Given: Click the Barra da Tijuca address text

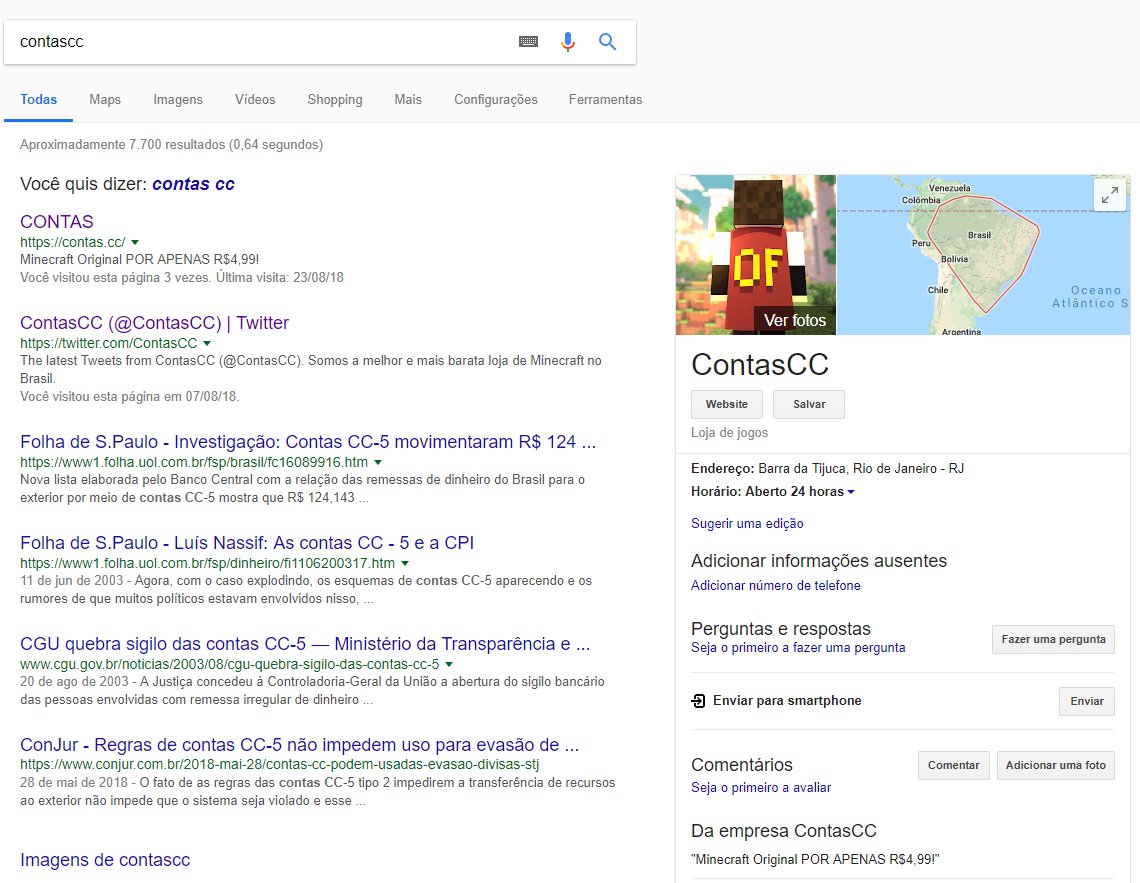Looking at the screenshot, I should coord(861,469).
